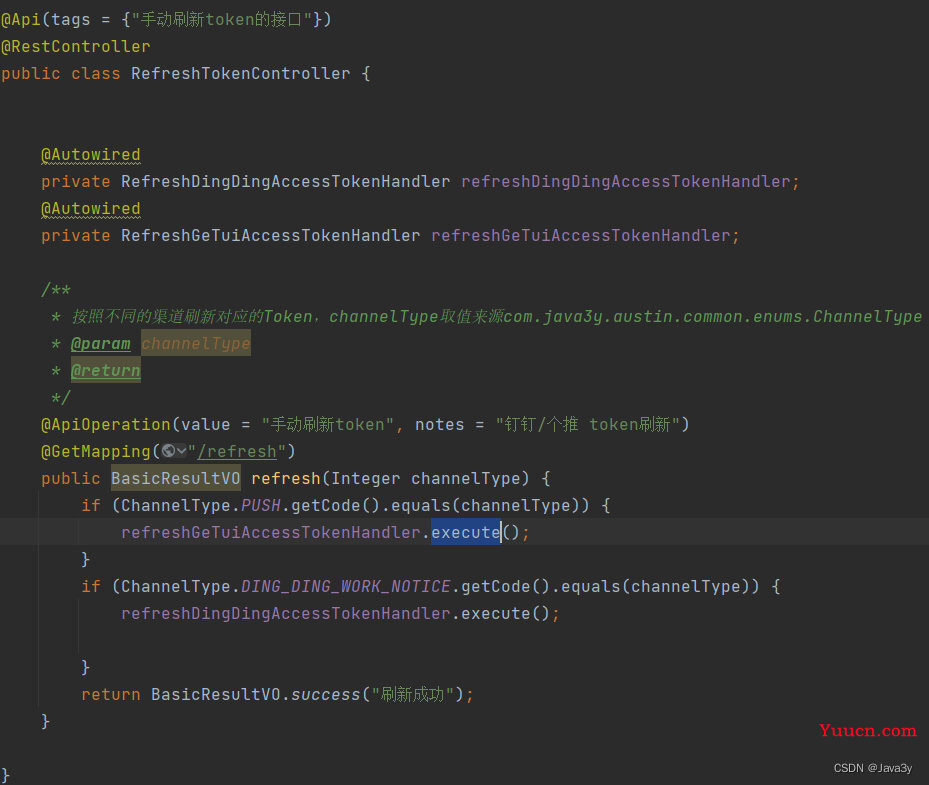
Task: Open the dropdown arrow beside the GetMapping globe
Action: tap(182, 451)
